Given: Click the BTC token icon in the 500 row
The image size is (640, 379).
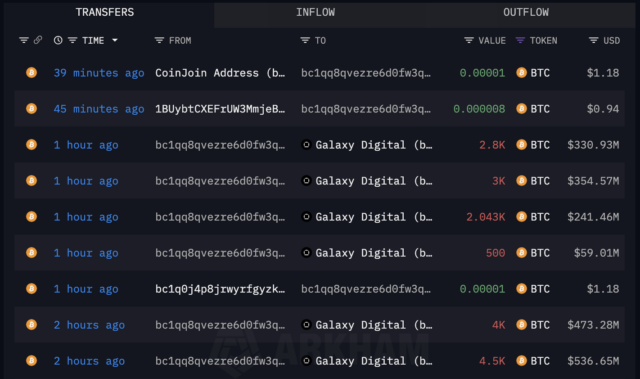Looking at the screenshot, I should 521,253.
